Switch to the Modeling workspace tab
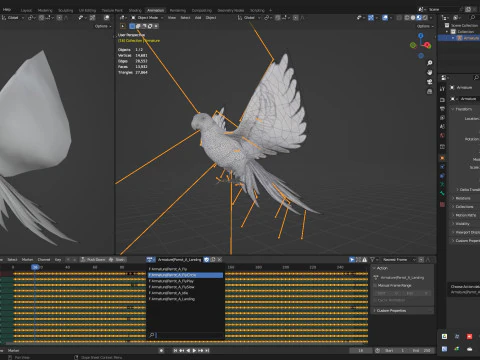The height and width of the screenshot is (360, 480). (x=45, y=10)
